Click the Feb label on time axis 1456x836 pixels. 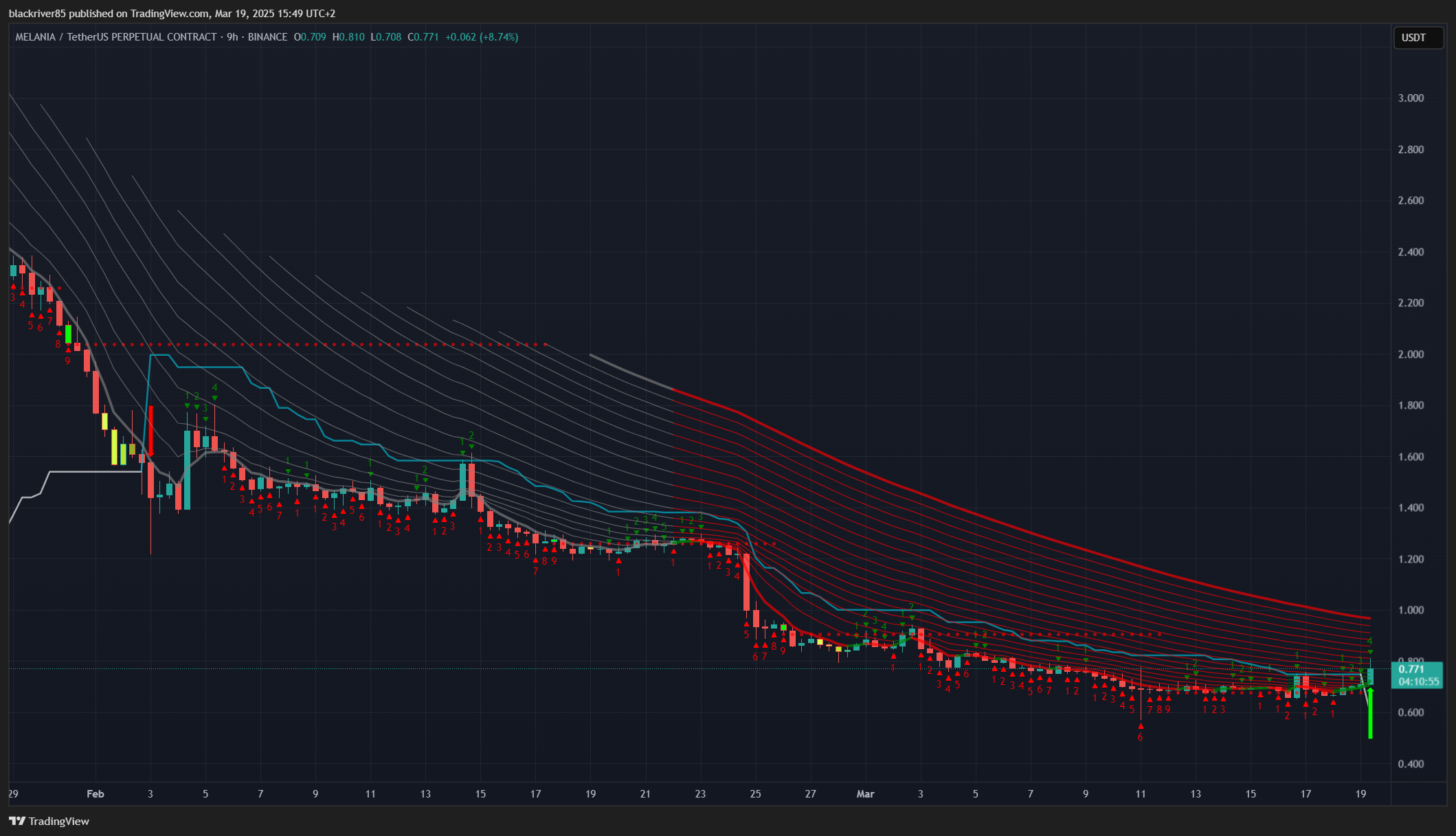pos(96,794)
